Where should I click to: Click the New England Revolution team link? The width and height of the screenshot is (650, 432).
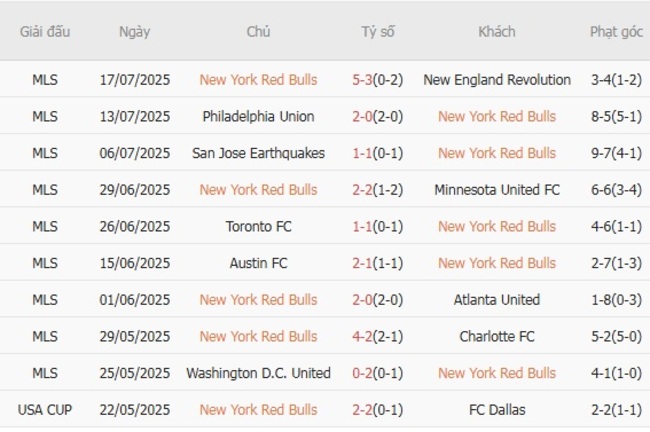coord(497,79)
